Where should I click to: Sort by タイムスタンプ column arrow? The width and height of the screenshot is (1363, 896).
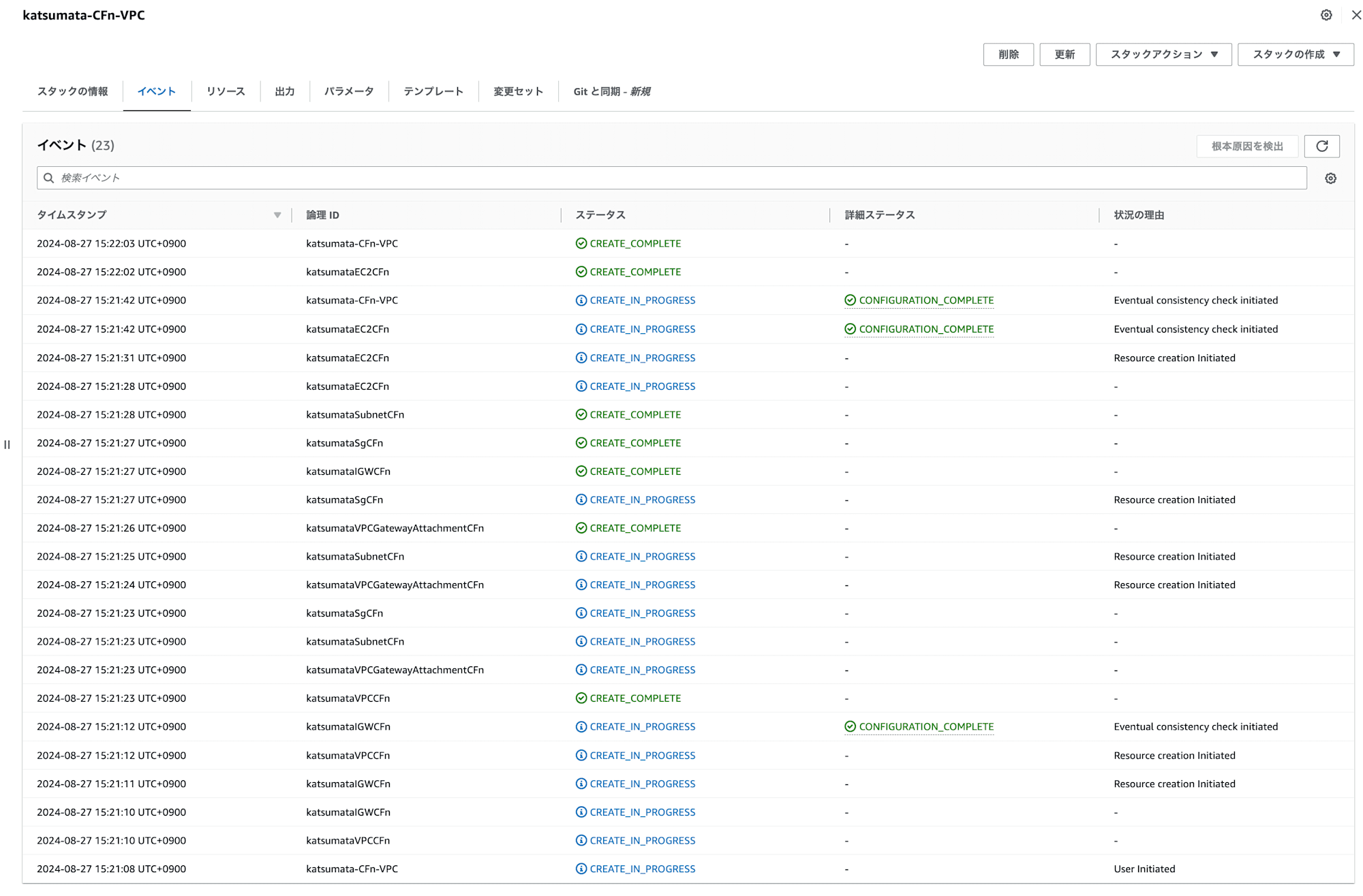277,215
